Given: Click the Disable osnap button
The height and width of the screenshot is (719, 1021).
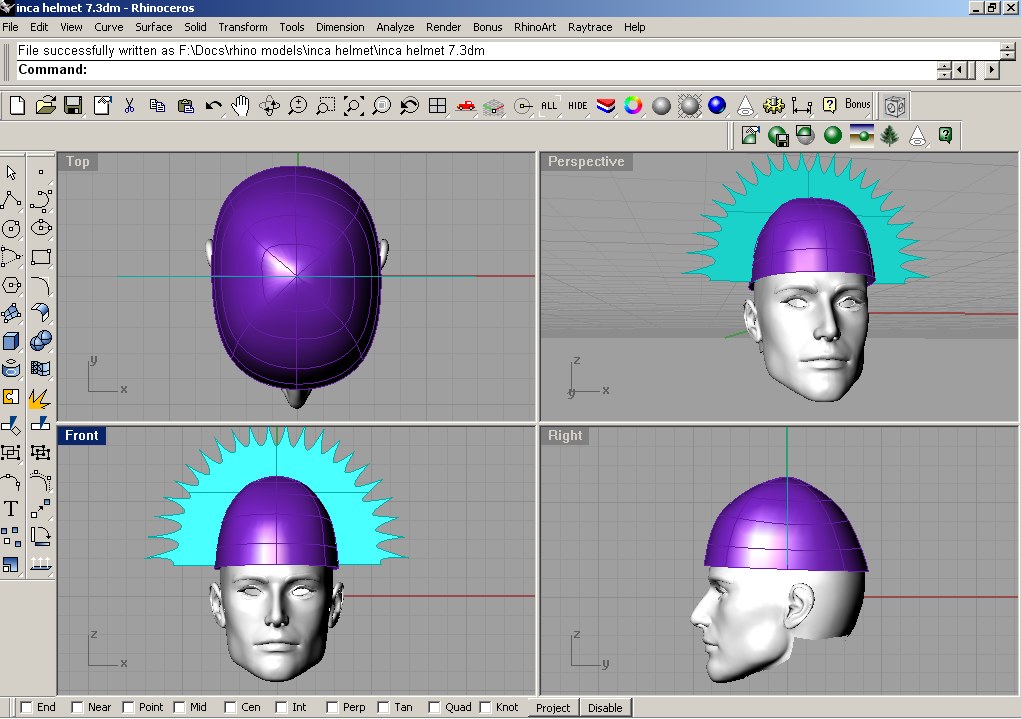Looking at the screenshot, I should click(604, 707).
